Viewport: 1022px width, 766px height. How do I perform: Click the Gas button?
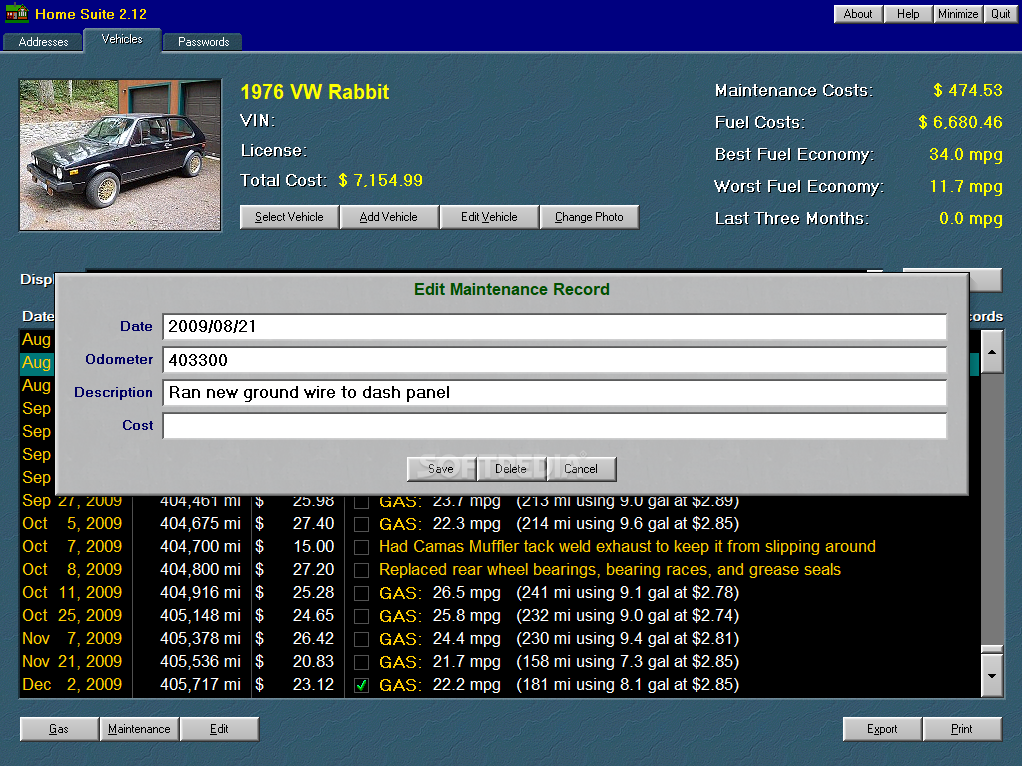click(59, 729)
